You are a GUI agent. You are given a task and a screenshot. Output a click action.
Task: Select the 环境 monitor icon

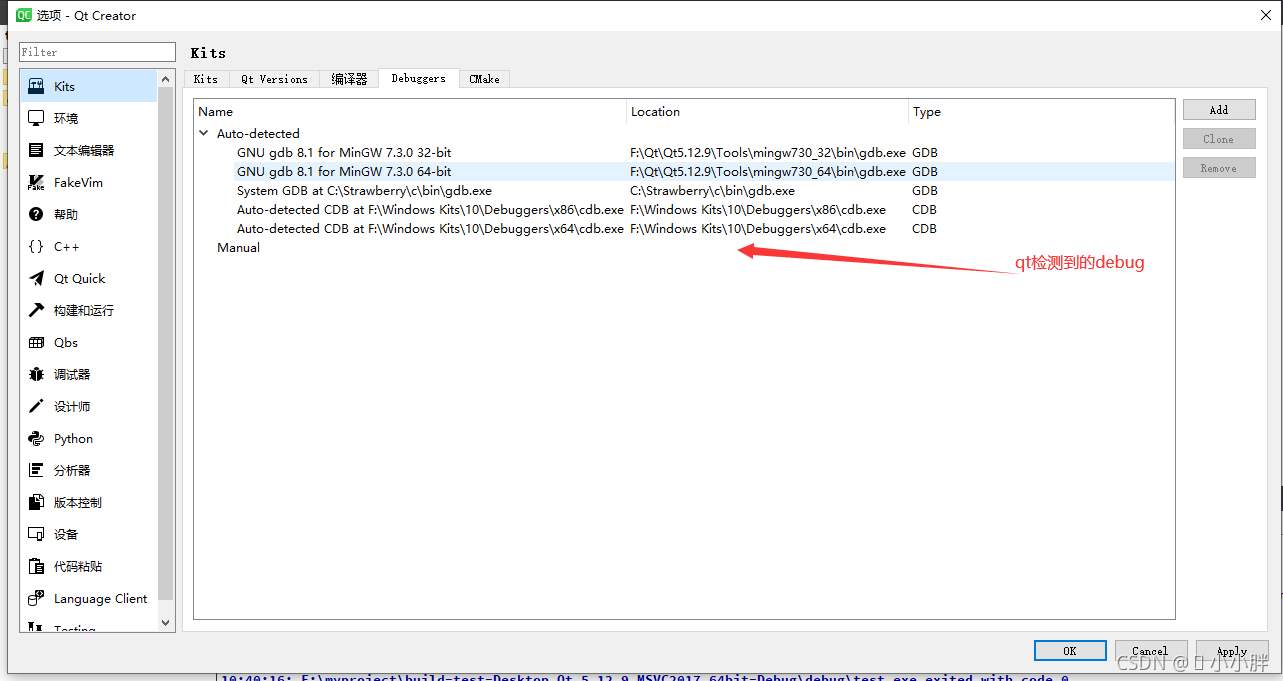tap(36, 118)
